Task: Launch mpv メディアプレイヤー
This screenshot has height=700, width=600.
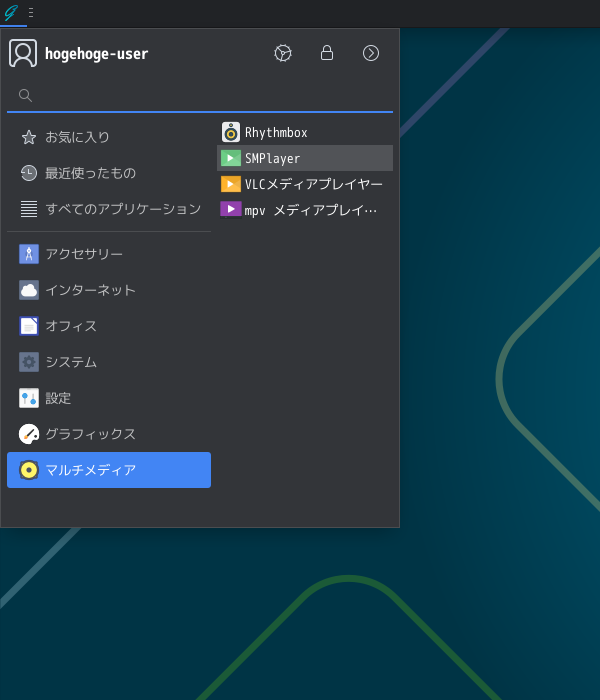Action: point(305,210)
